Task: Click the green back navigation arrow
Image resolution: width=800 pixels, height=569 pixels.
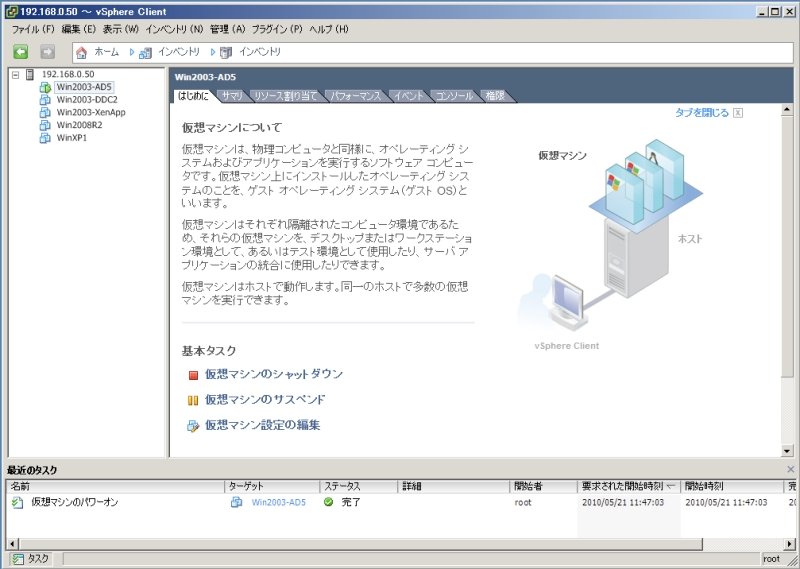Action: tap(20, 52)
